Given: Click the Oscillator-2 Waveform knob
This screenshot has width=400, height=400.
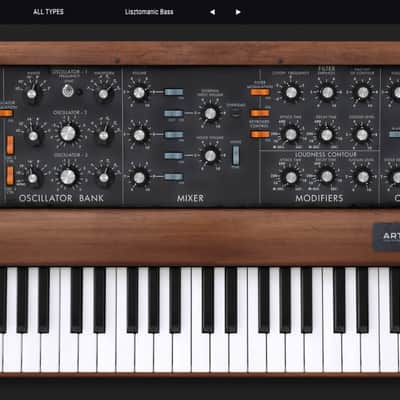Looking at the screenshot, I should (103, 136).
